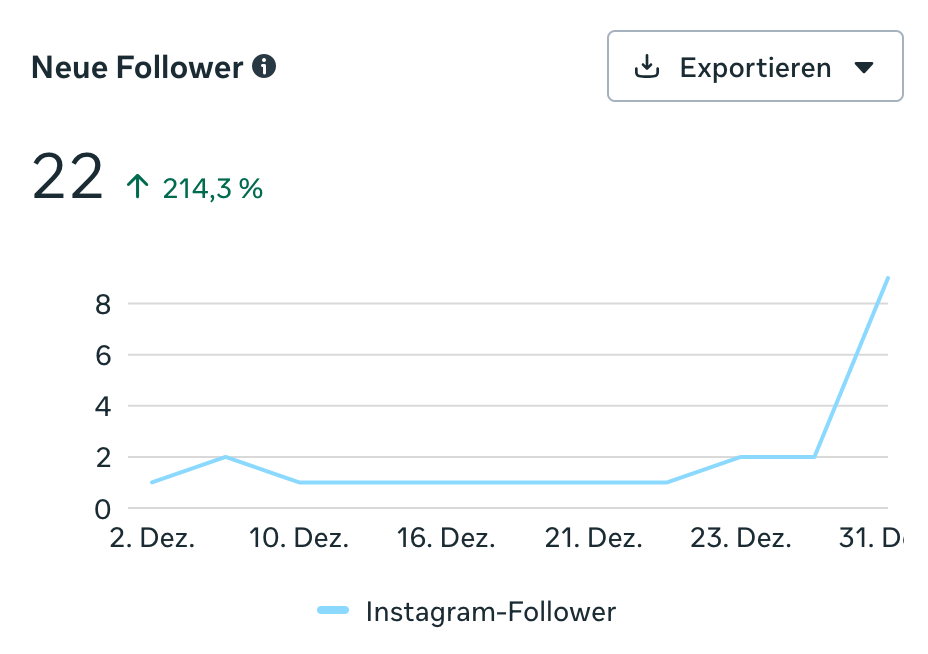Select the 31. Dez. axis date
Screen dimensions: 928x654
(x=871, y=538)
